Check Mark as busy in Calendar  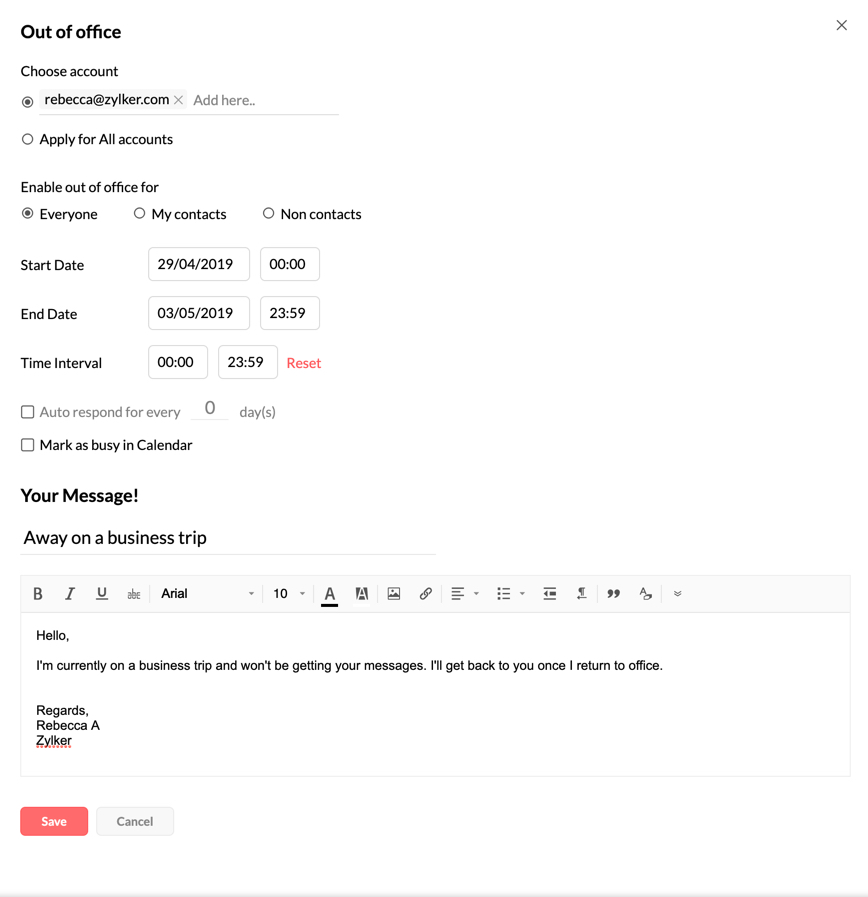[x=27, y=445]
